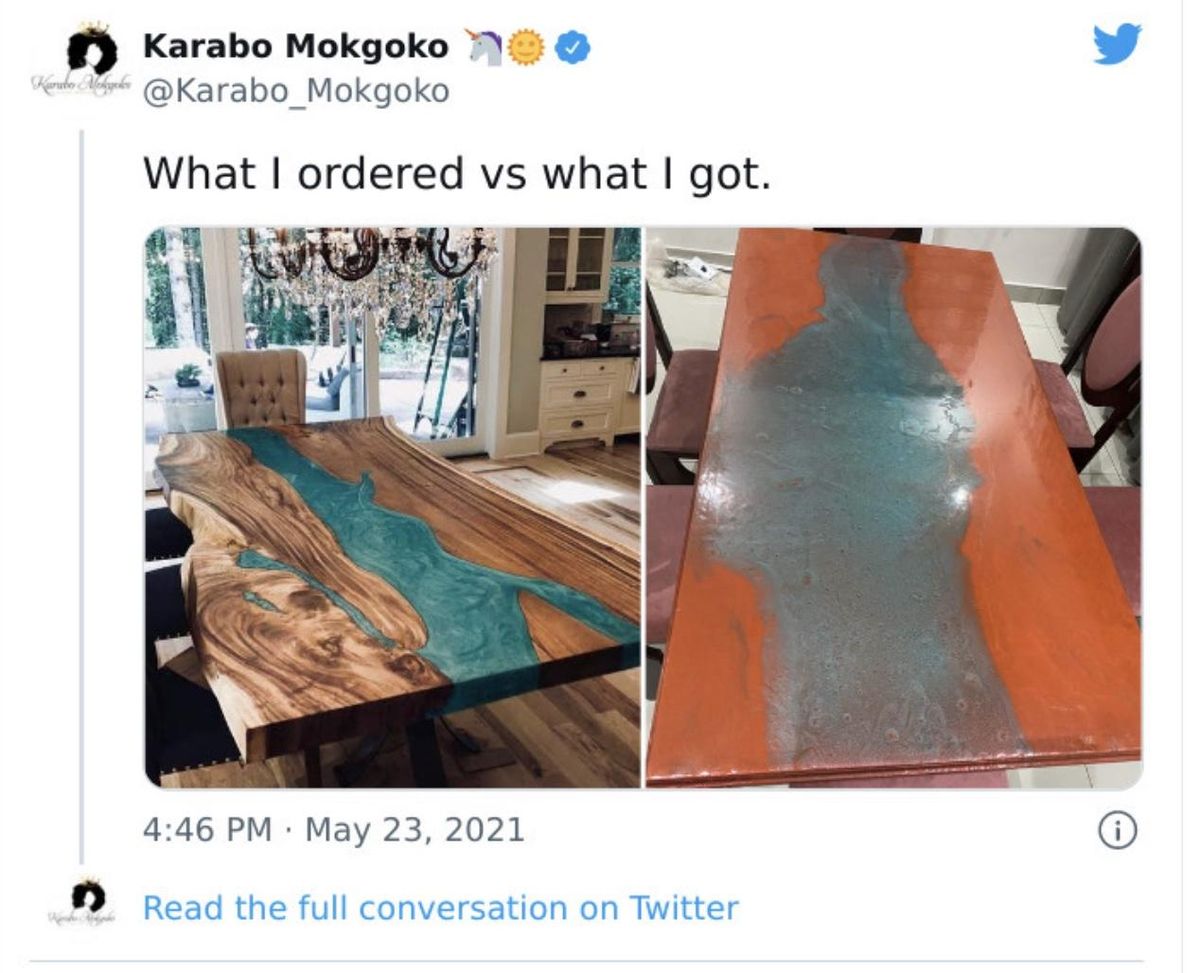Click the Twitter bird logo

(x=1116, y=45)
